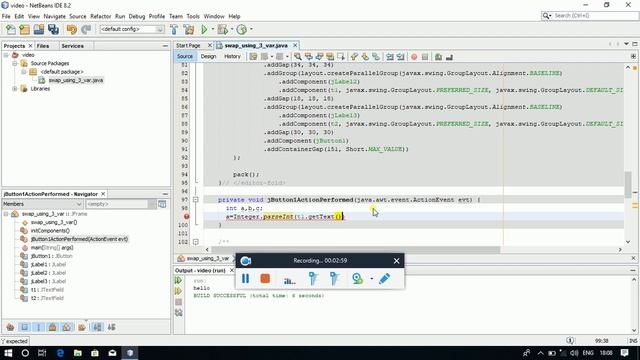This screenshot has height=360, width=640.
Task: Select the Source view button
Action: pos(185,56)
